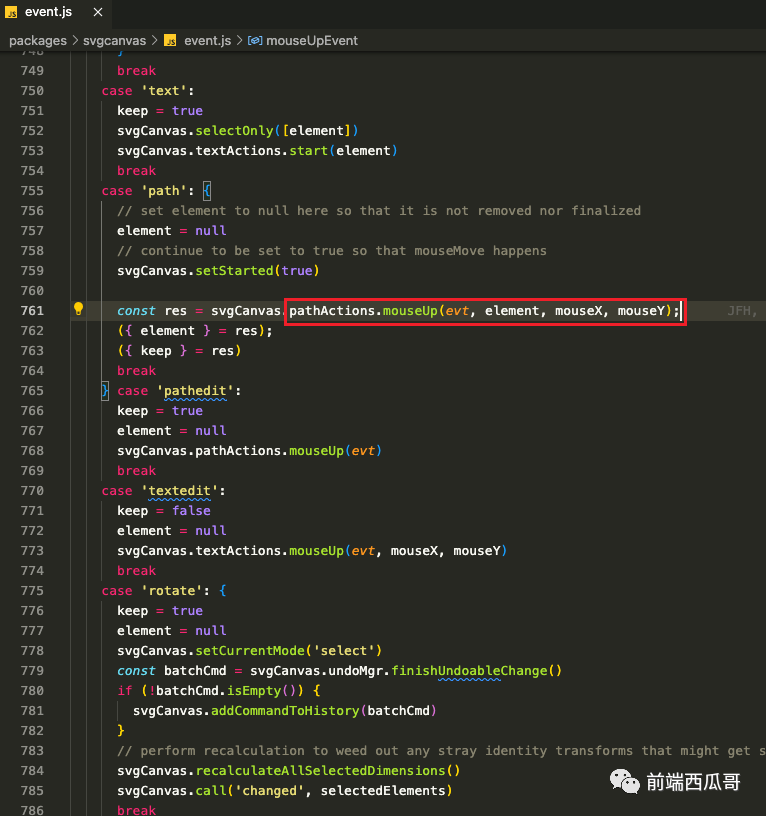Click comment on line 756

(x=379, y=211)
